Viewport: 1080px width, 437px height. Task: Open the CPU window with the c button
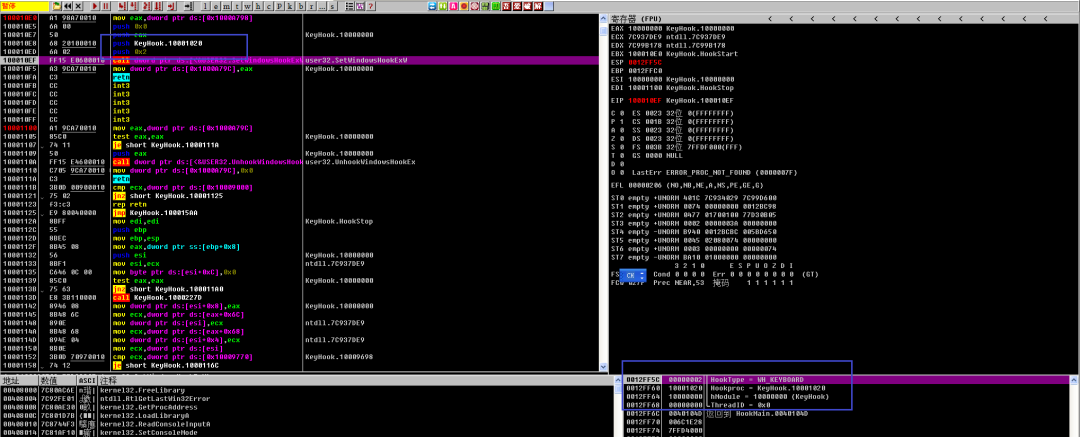[269, 6]
